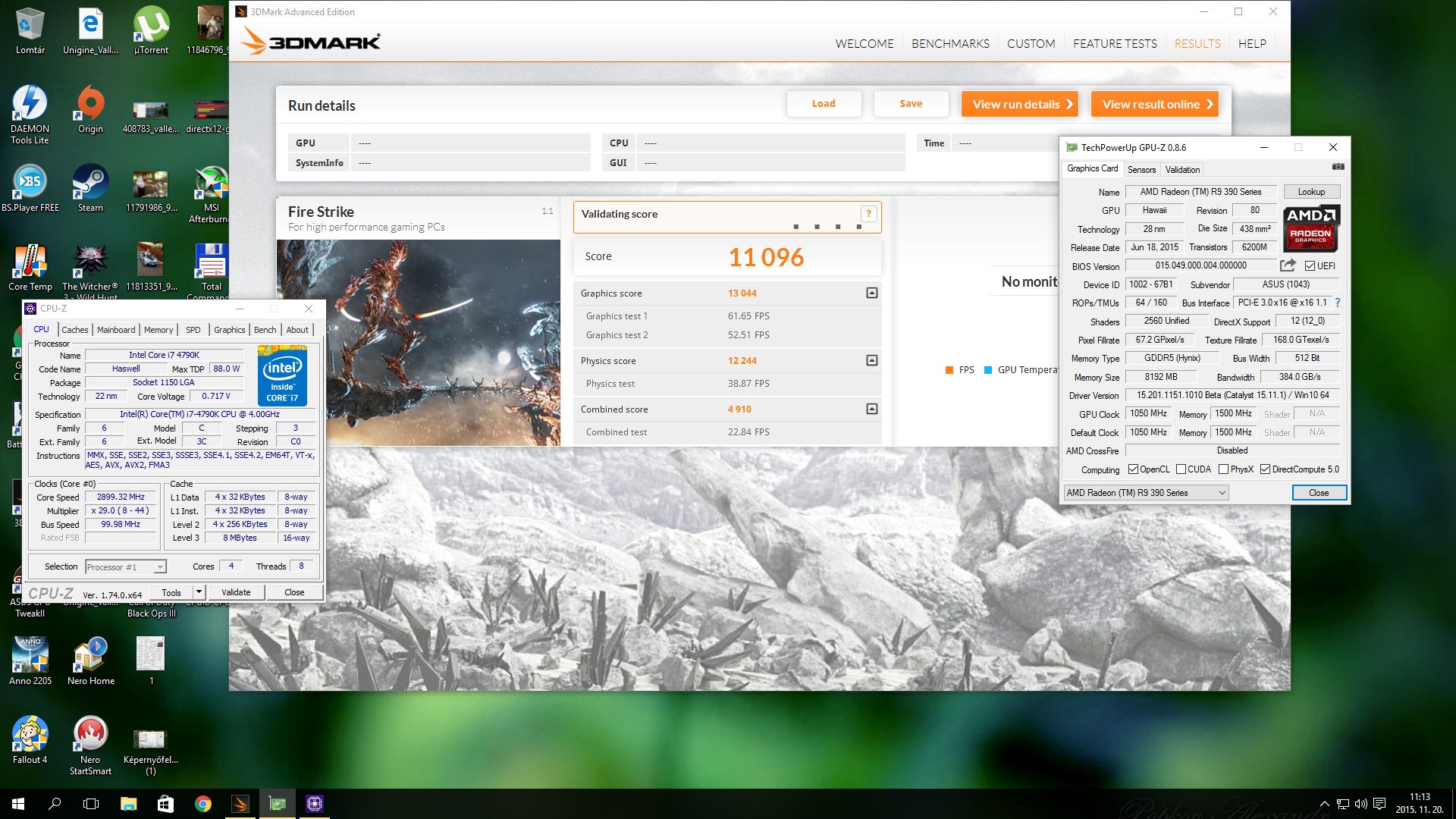Image resolution: width=1456 pixels, height=819 pixels.
Task: Open the Core Temp desktop shortcut
Action: pyautogui.click(x=30, y=267)
